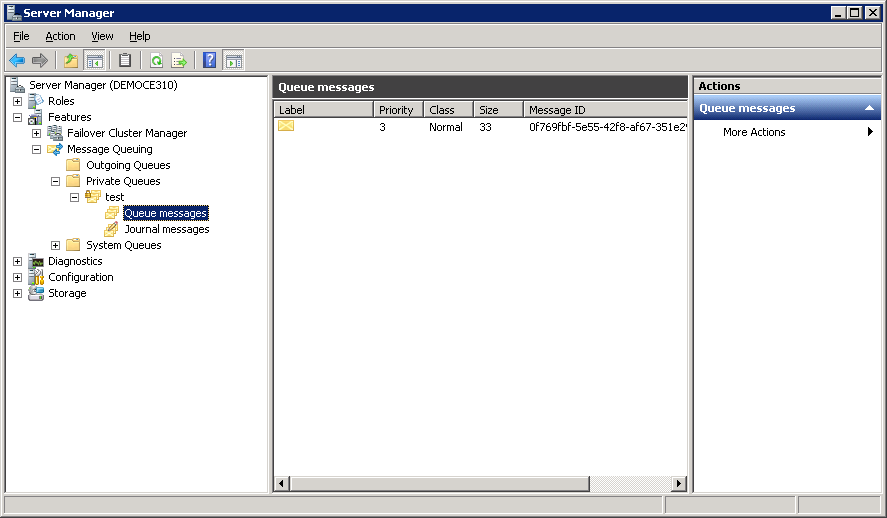The height and width of the screenshot is (518, 887).
Task: Collapse the Message Queuing node
Action: 36,149
